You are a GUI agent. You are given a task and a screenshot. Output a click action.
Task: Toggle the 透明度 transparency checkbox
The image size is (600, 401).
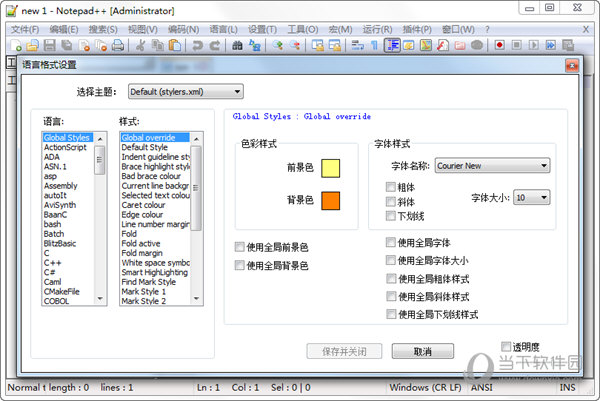506,347
